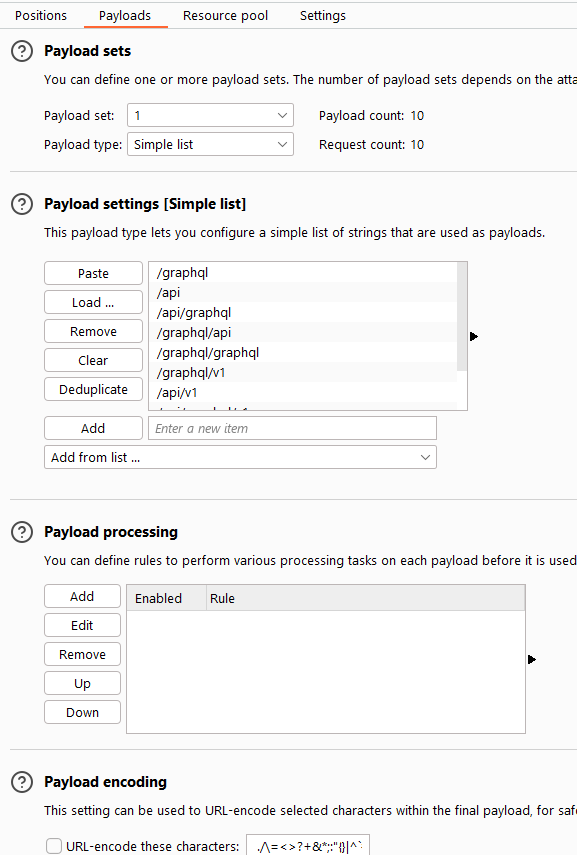Open help icon for Payload sets
The image size is (577, 855).
(22, 51)
